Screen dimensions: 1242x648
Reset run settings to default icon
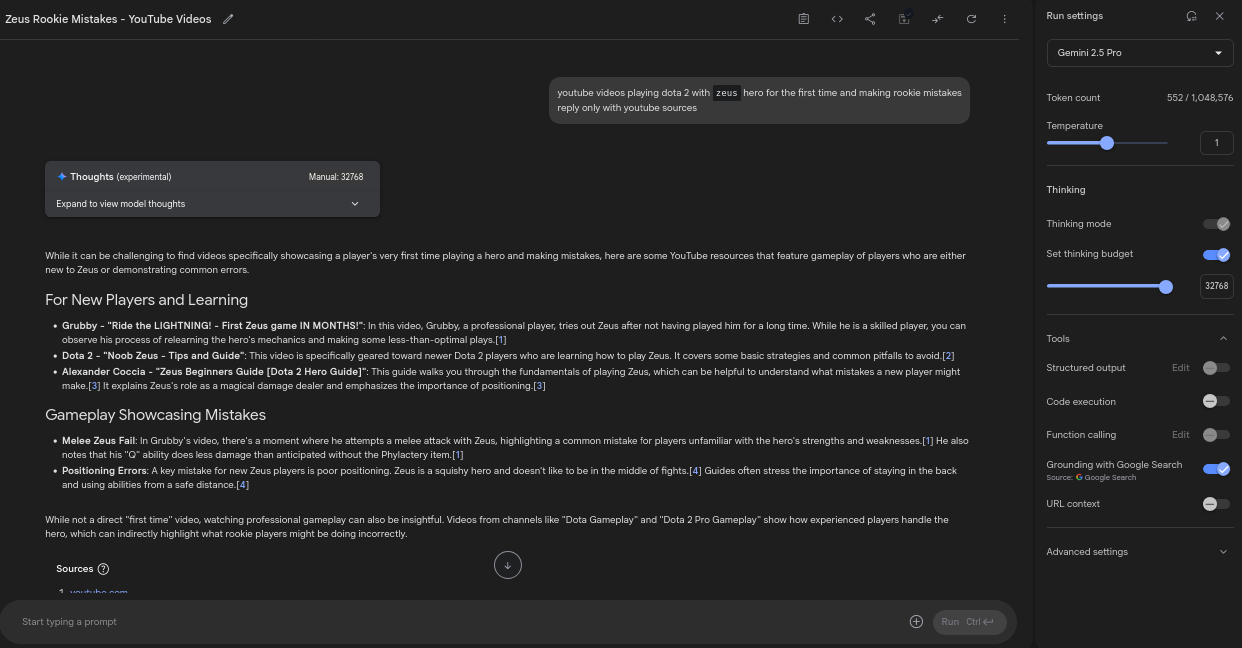1191,16
